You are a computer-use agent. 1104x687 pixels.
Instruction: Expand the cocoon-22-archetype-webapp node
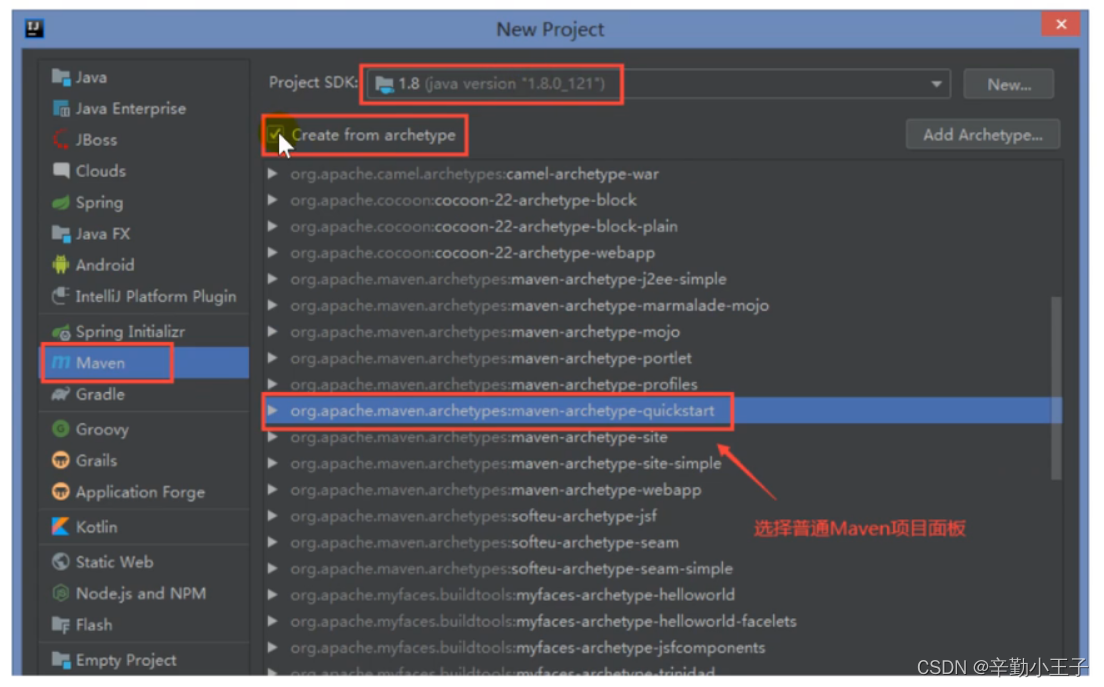(272, 253)
